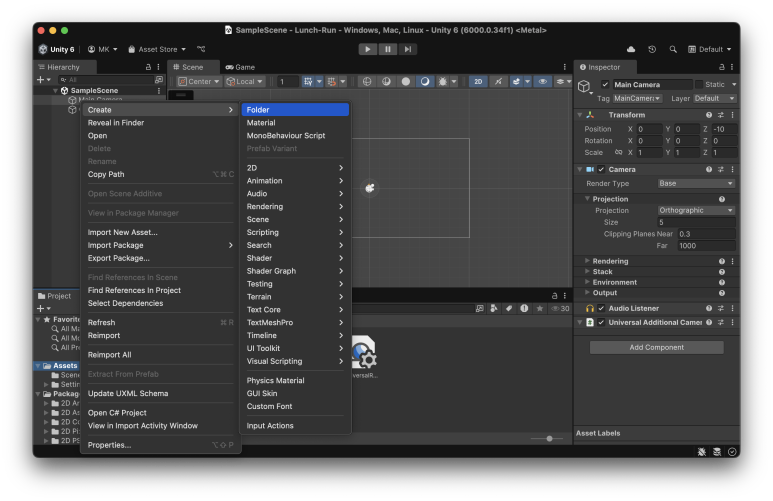Lock the Inspector panel
The image size is (773, 501).
click(721, 67)
